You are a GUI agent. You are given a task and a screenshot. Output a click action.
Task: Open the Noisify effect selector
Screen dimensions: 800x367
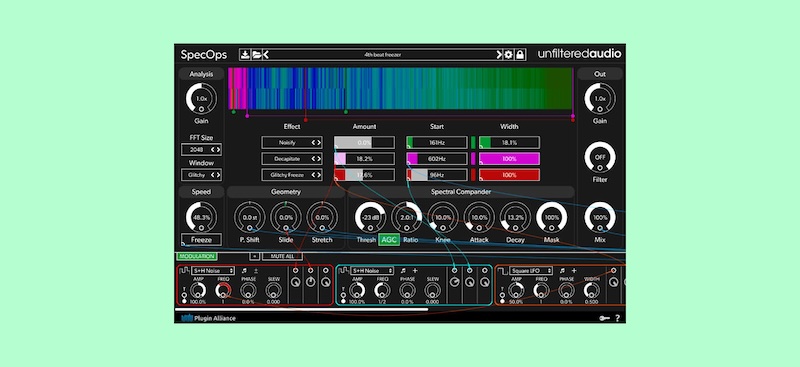click(x=292, y=142)
